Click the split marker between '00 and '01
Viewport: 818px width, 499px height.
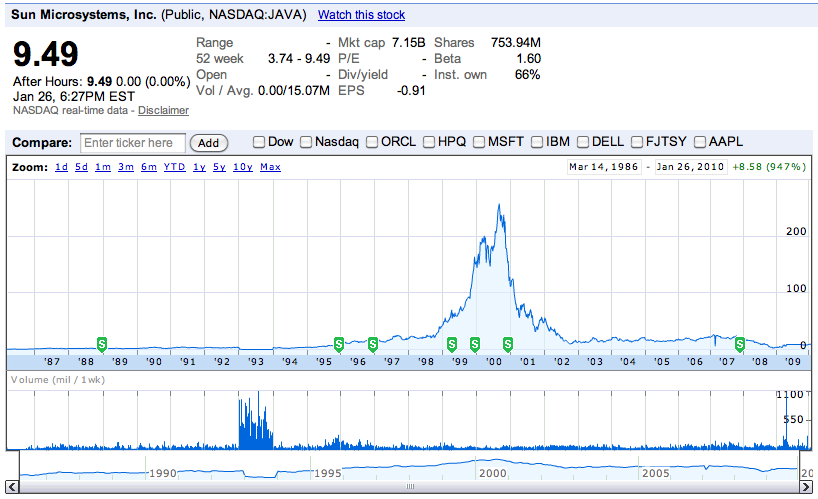[508, 344]
